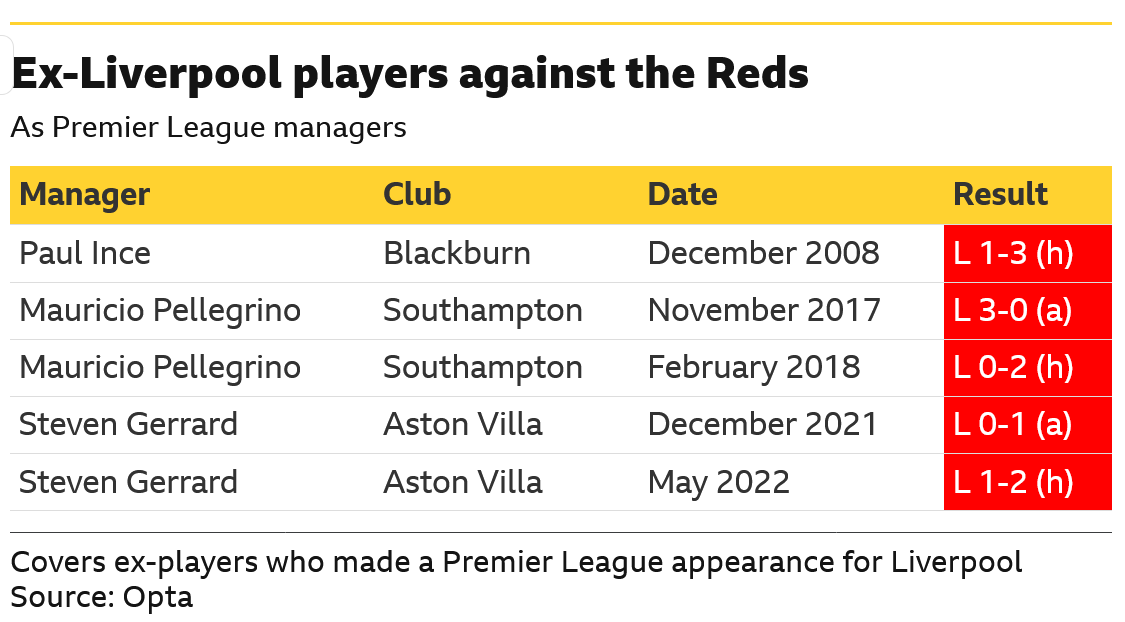The image size is (1125, 622).
Task: Select the November 2017 date cell
Action: click(x=763, y=311)
